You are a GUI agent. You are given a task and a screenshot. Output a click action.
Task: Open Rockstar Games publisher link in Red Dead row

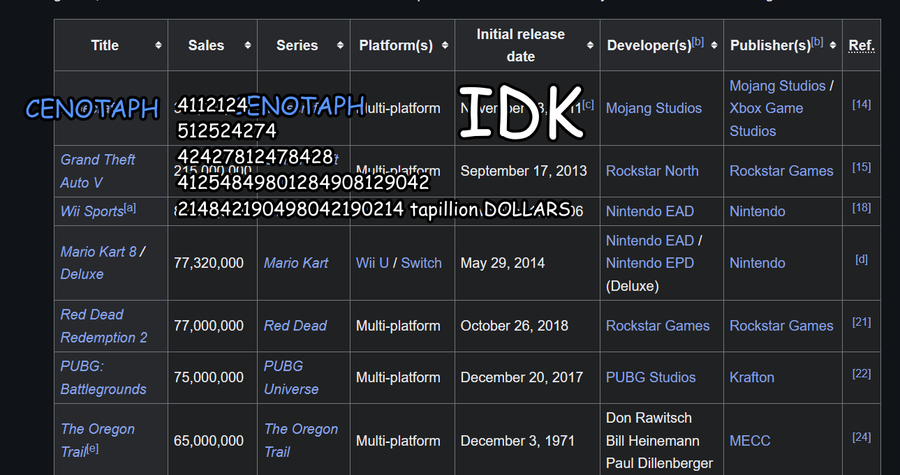(781, 326)
